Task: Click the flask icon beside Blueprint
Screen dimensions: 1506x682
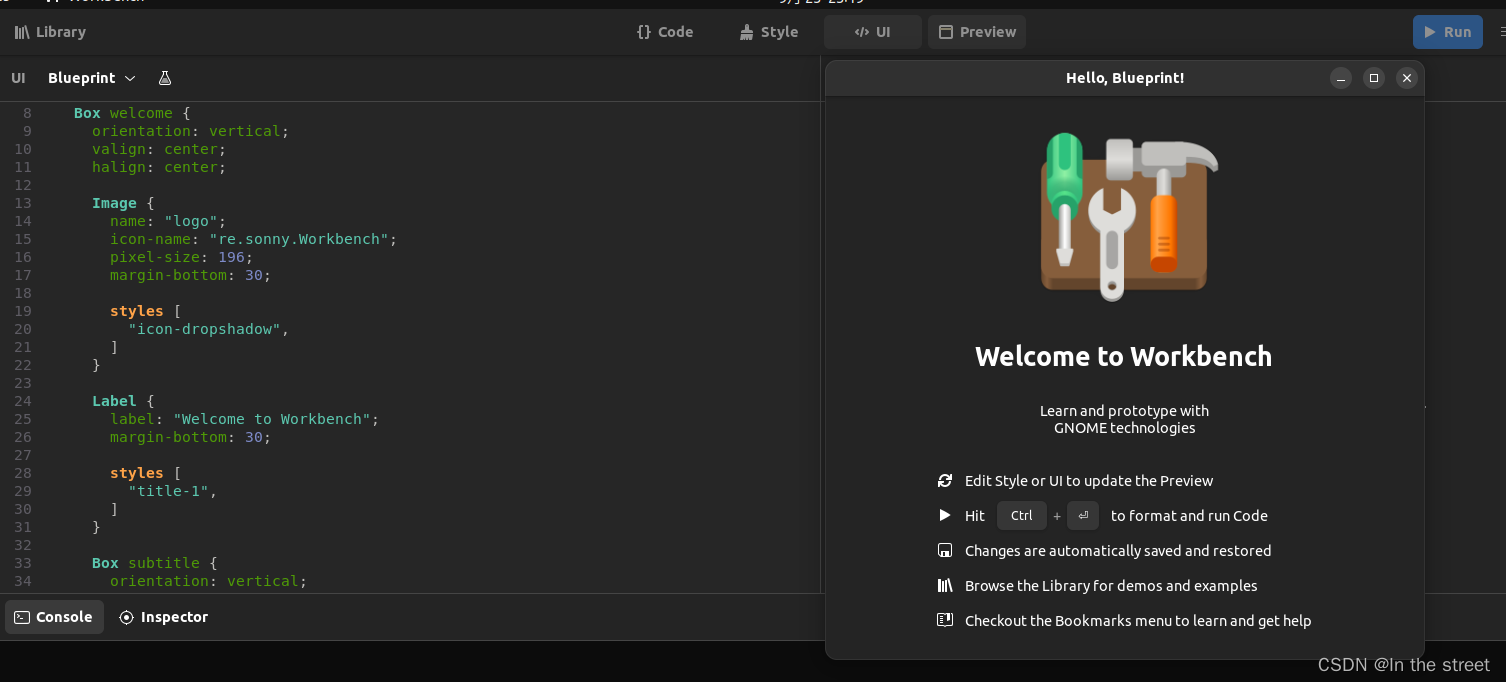Action: pos(165,78)
